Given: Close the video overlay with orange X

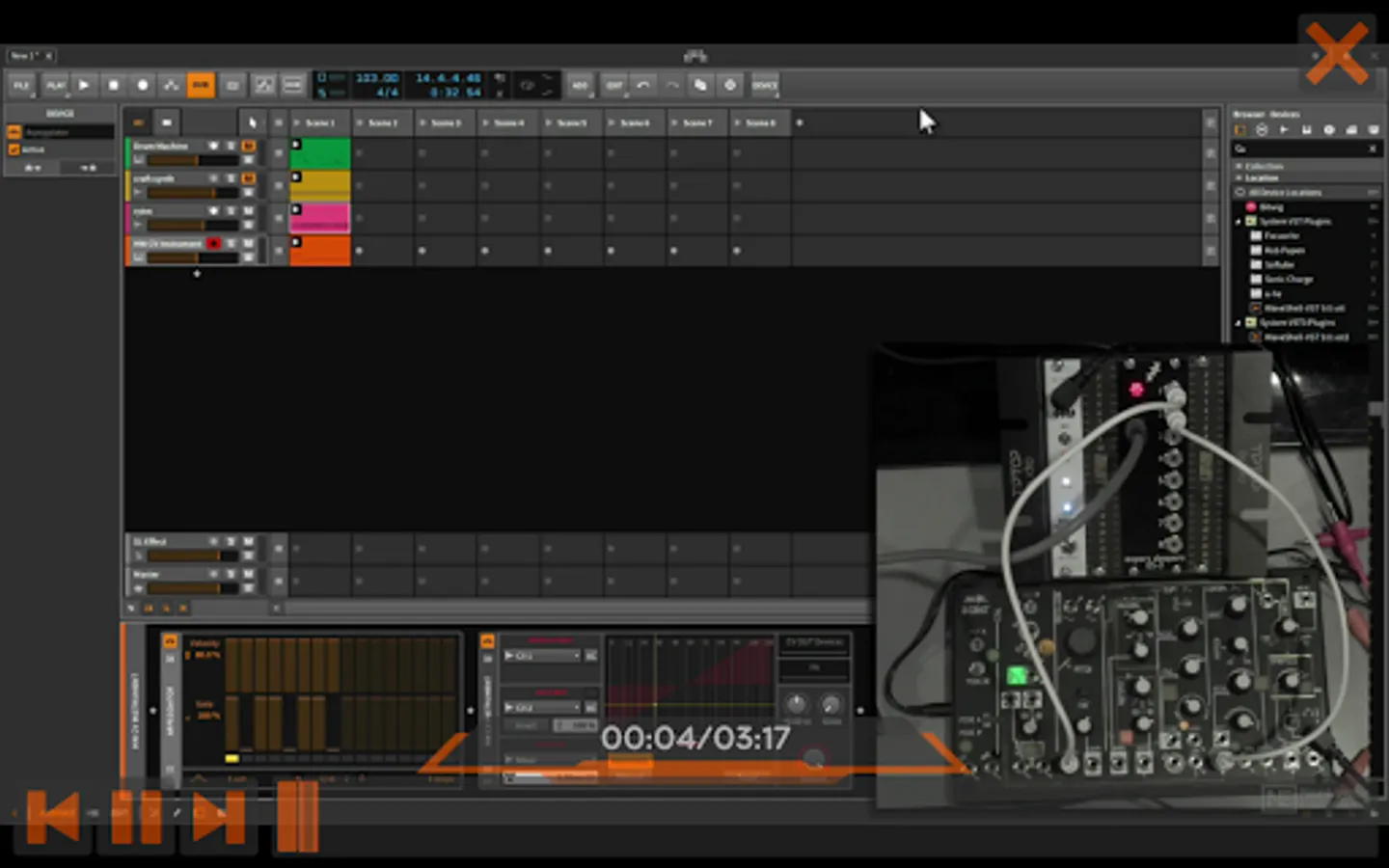Looking at the screenshot, I should [1336, 53].
